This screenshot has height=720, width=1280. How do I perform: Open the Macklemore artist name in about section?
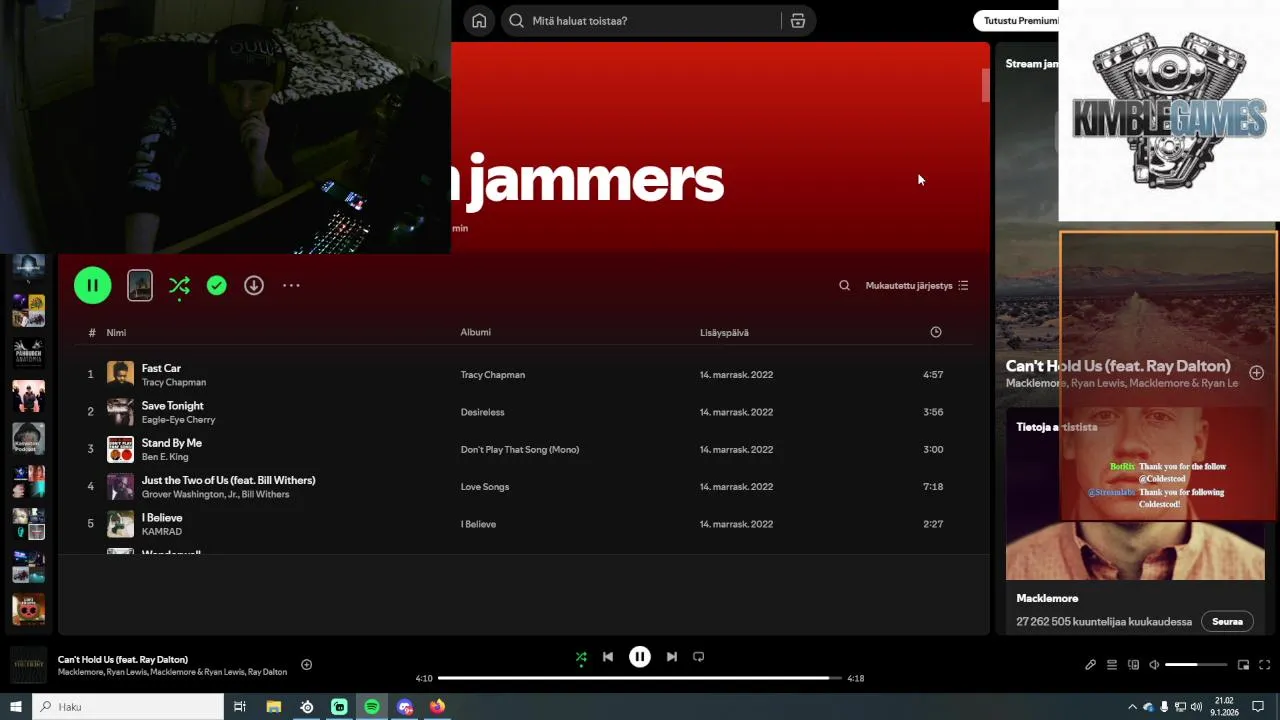click(x=1047, y=598)
